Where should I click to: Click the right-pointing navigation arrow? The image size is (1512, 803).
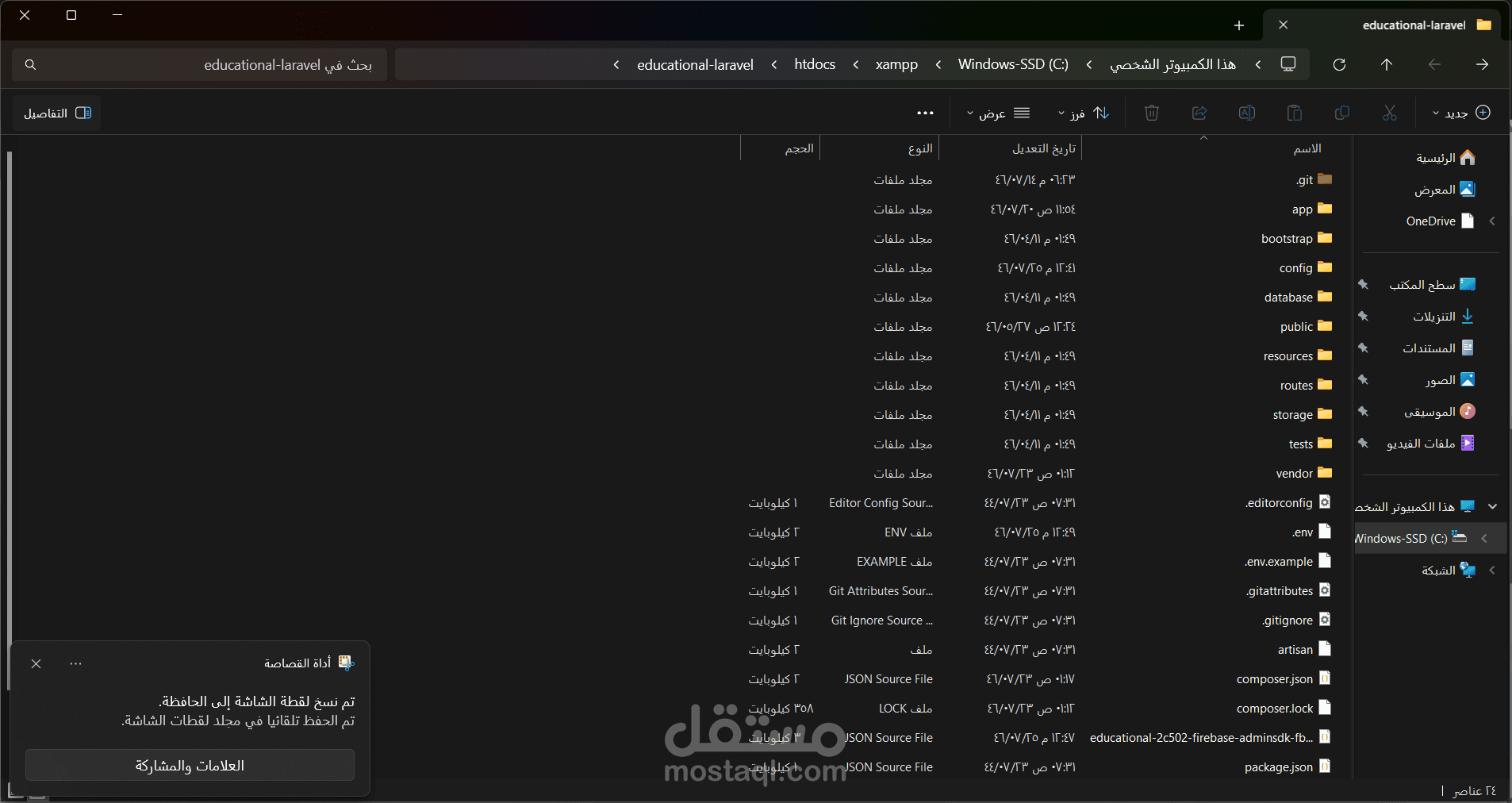(x=1482, y=64)
